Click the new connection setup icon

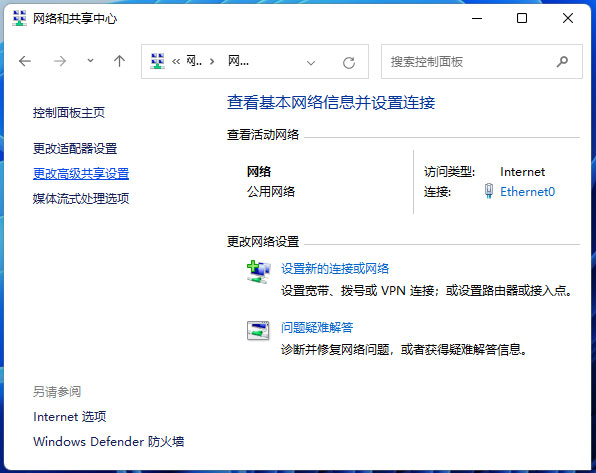pyautogui.click(x=259, y=272)
